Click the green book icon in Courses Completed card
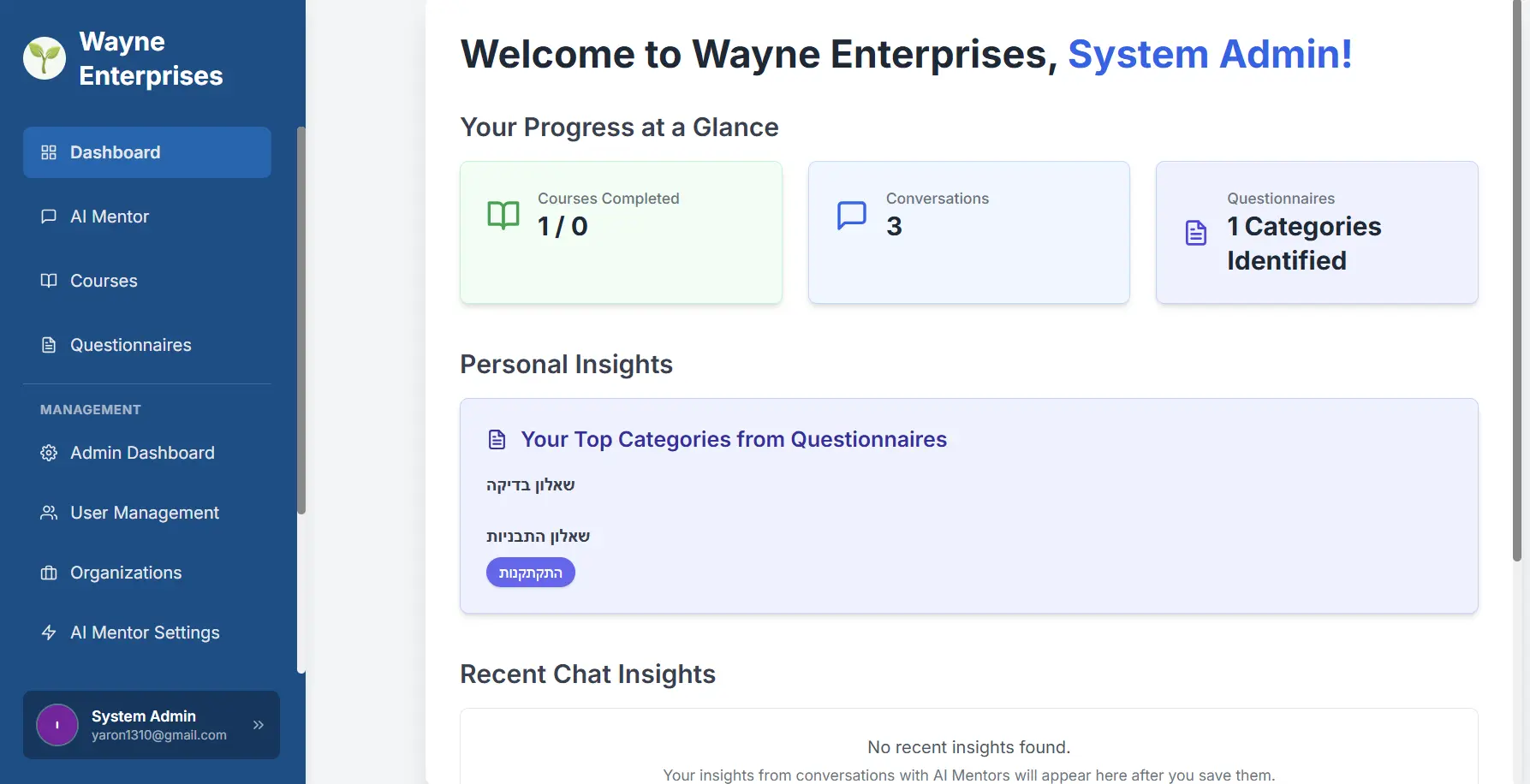 [503, 215]
